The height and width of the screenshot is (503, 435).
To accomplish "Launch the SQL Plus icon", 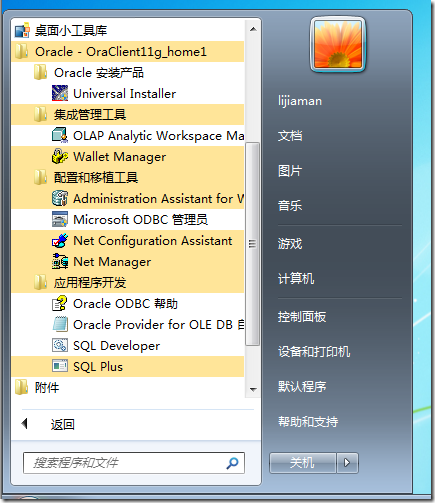I will click(60, 366).
